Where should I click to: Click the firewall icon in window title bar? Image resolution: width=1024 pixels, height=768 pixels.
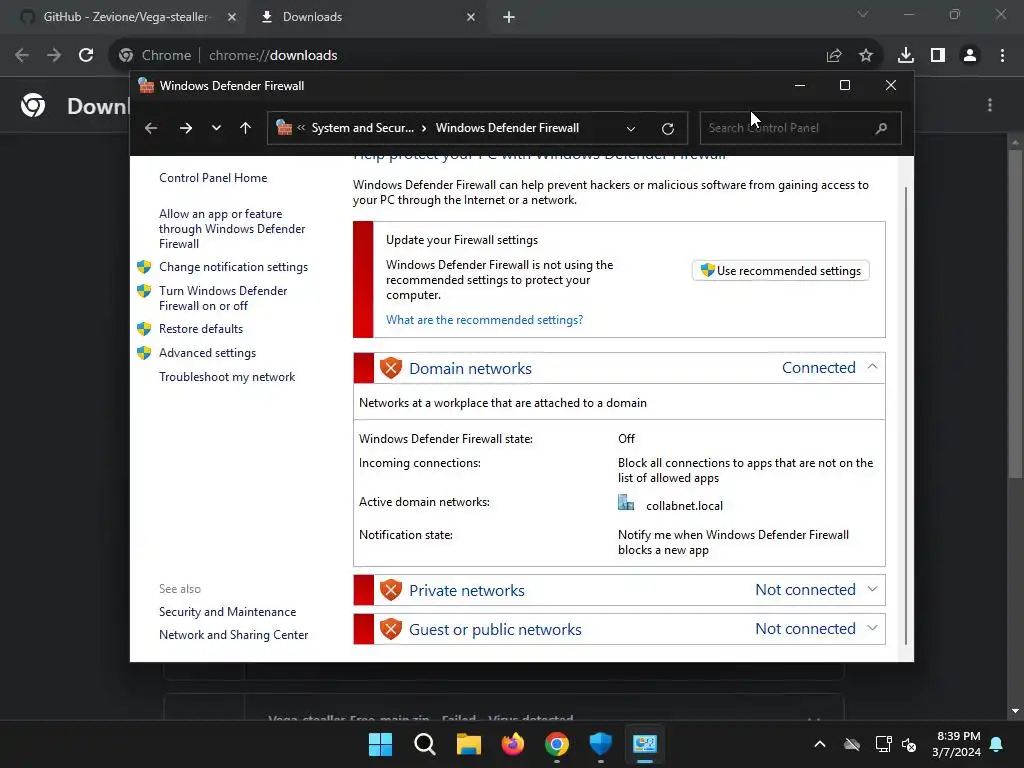pos(146,86)
